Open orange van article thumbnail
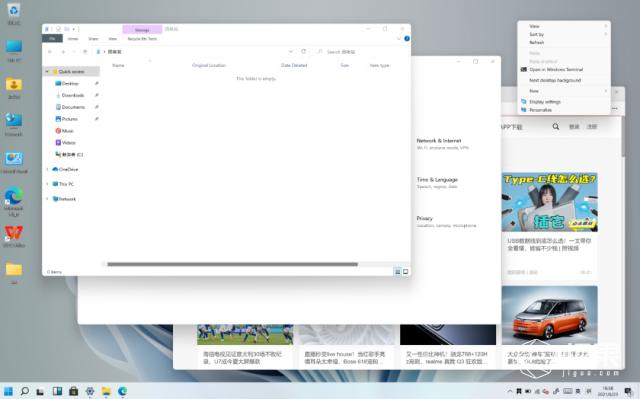The image size is (640, 399). (549, 315)
